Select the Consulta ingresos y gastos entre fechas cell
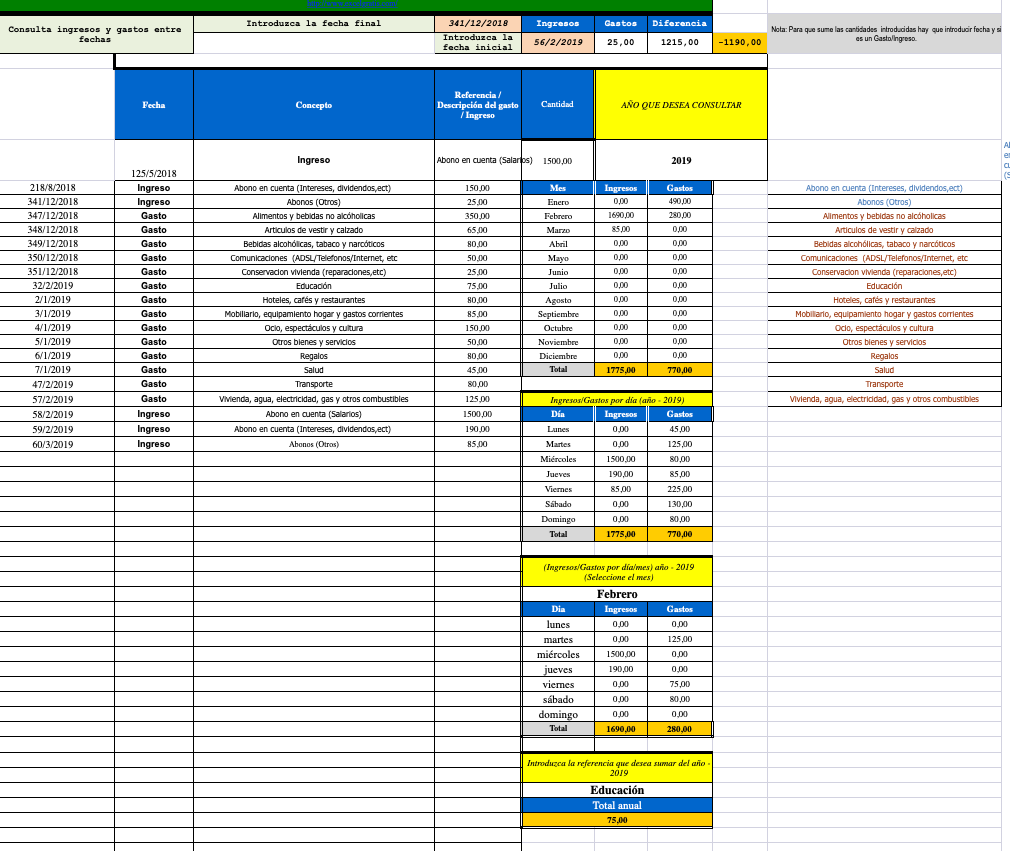The width and height of the screenshot is (1010, 851). pos(95,34)
